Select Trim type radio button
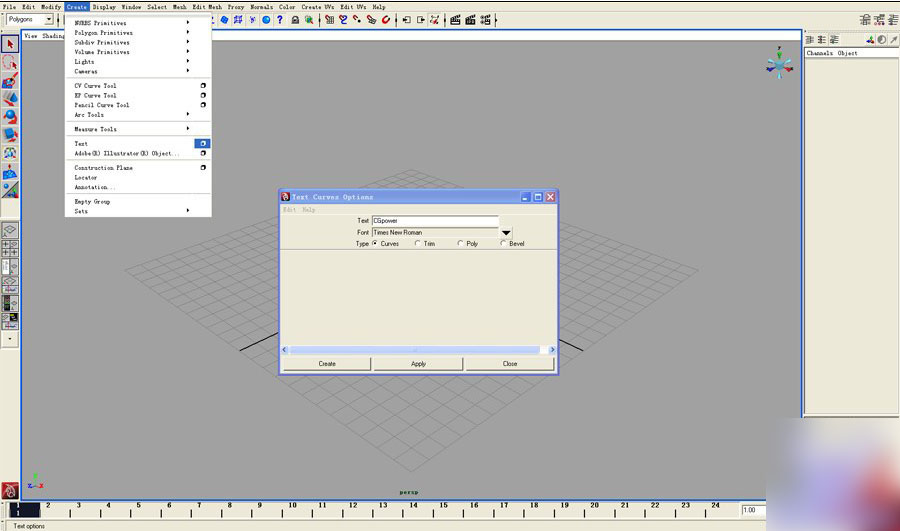This screenshot has width=900, height=531. click(x=417, y=243)
